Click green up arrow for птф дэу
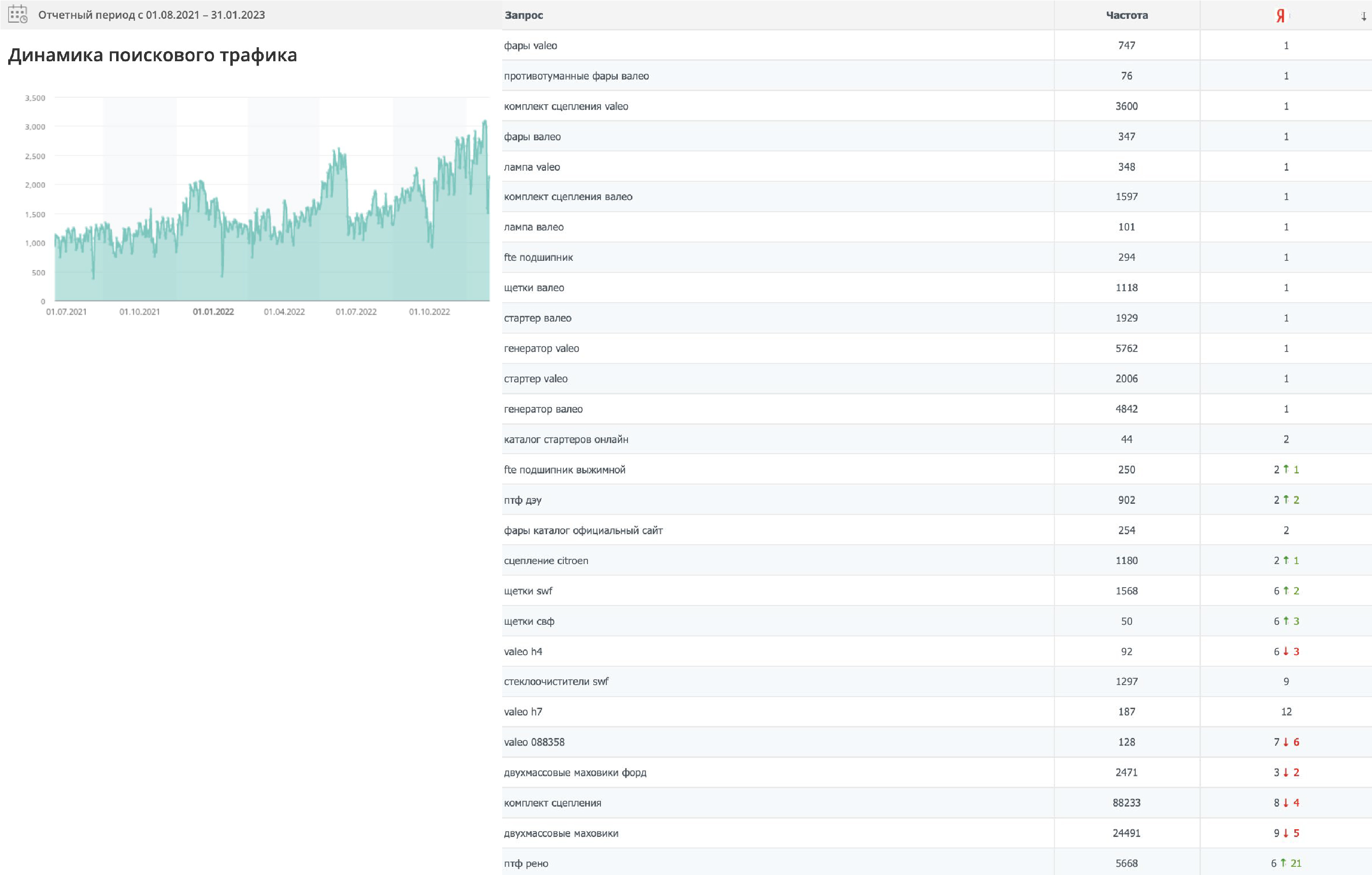This screenshot has height=875, width=1372. pyautogui.click(x=1286, y=499)
